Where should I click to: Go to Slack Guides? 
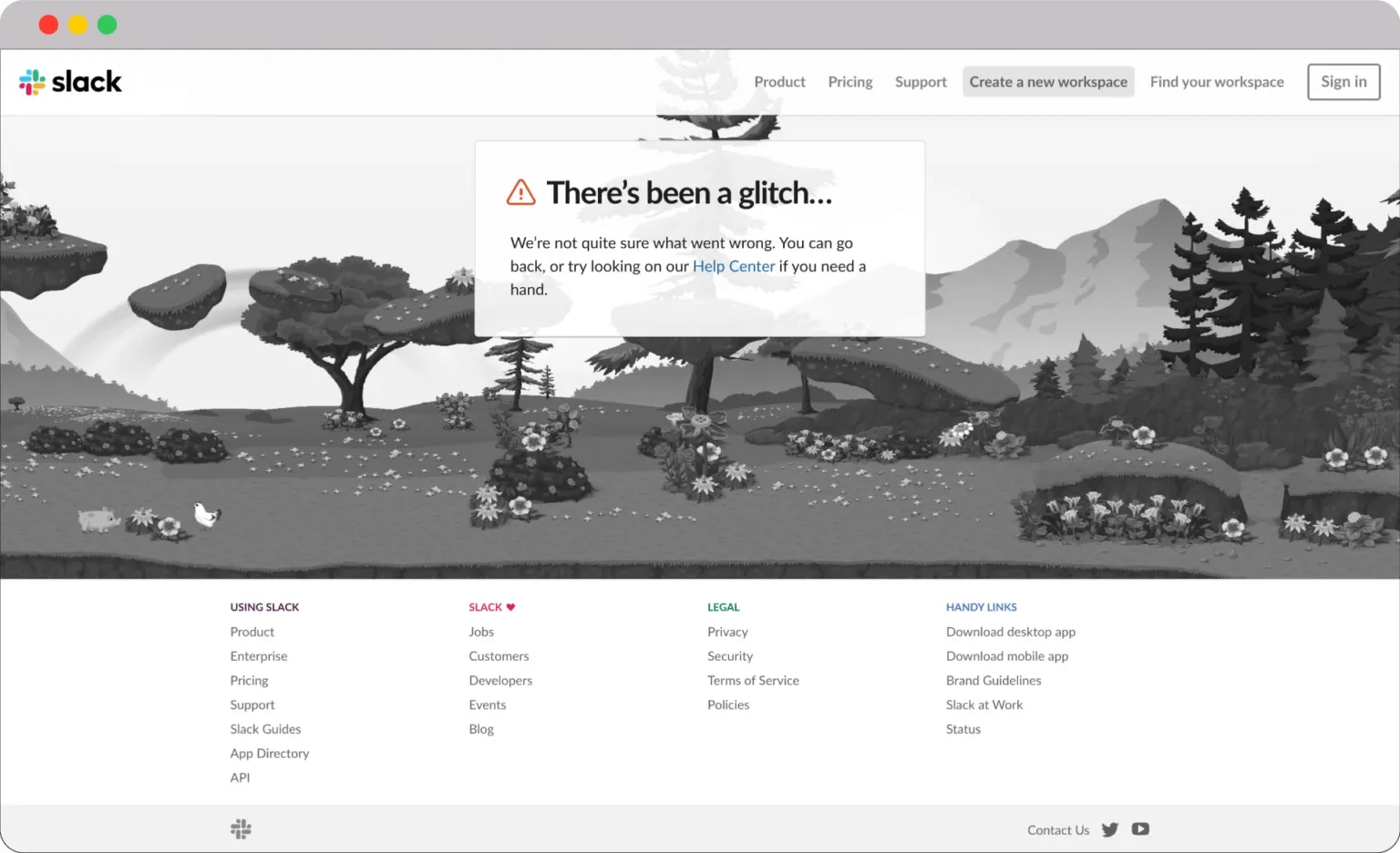click(x=265, y=729)
